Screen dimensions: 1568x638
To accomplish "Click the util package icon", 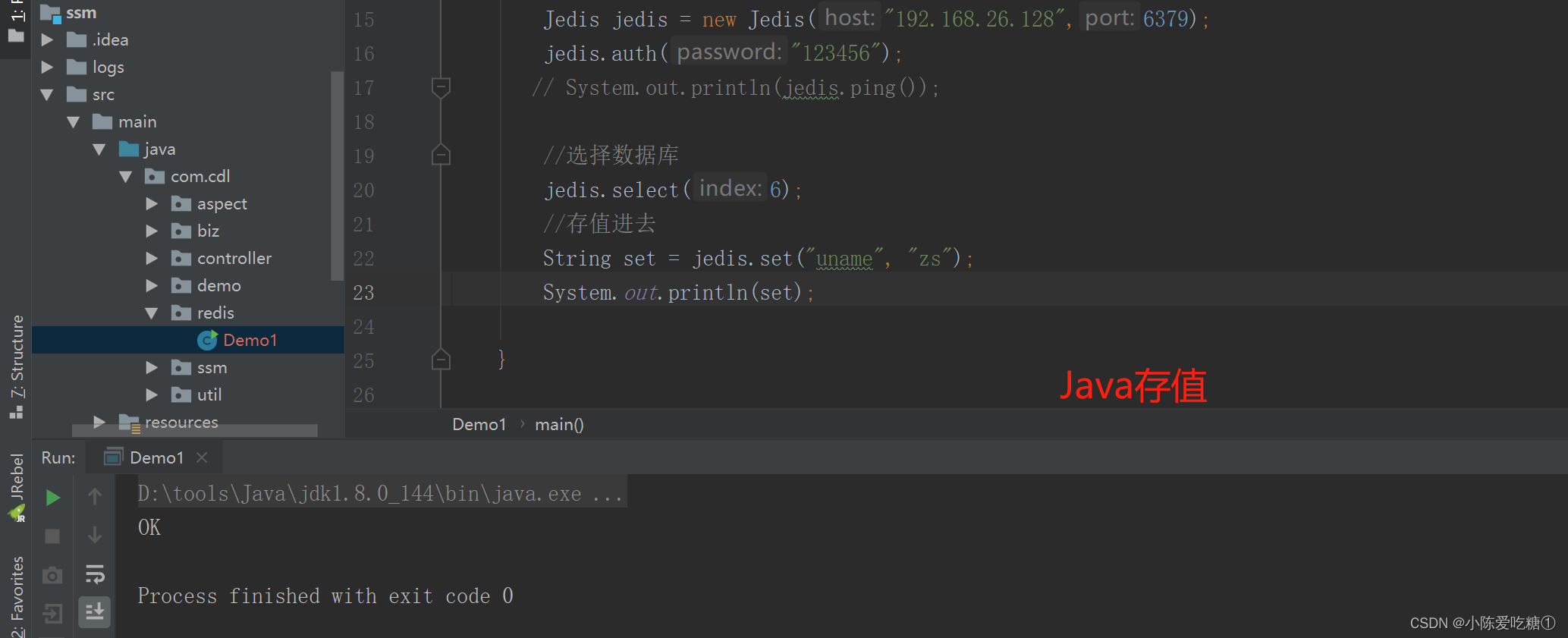I will (181, 394).
